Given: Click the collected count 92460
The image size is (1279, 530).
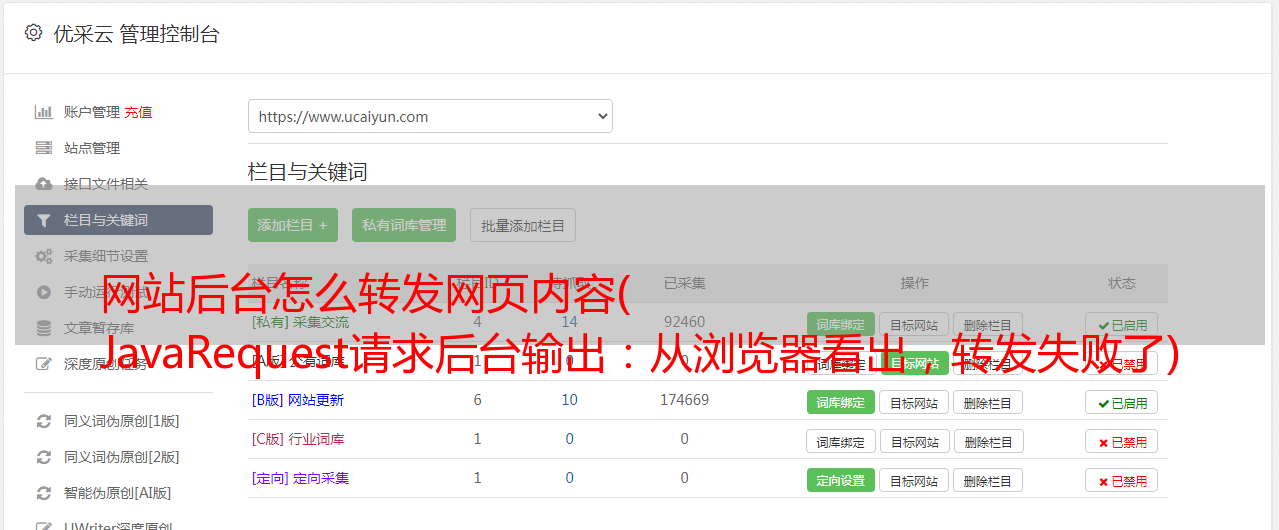Looking at the screenshot, I should click(684, 322).
